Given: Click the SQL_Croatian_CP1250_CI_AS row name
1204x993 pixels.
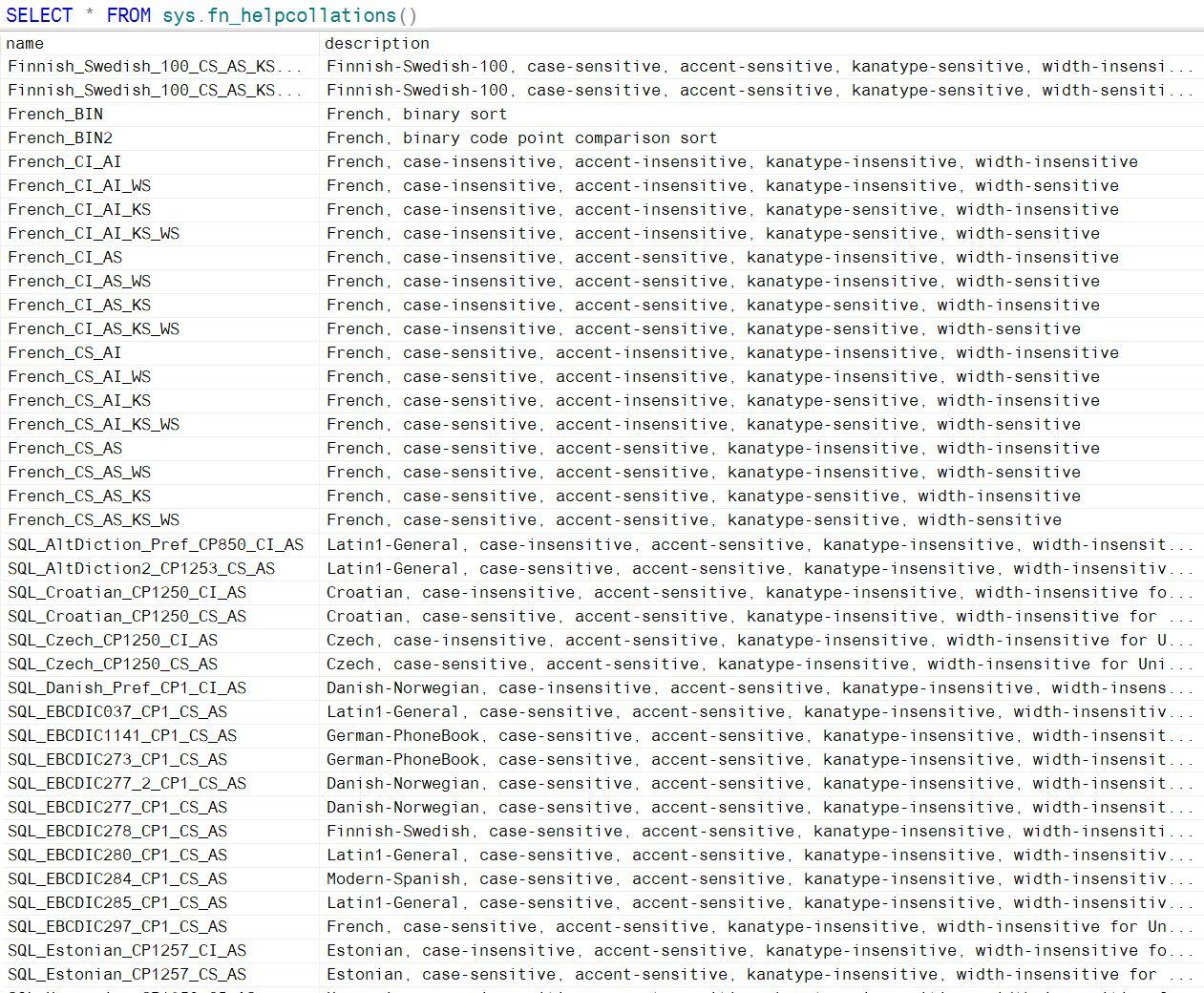Looking at the screenshot, I should [x=127, y=592].
